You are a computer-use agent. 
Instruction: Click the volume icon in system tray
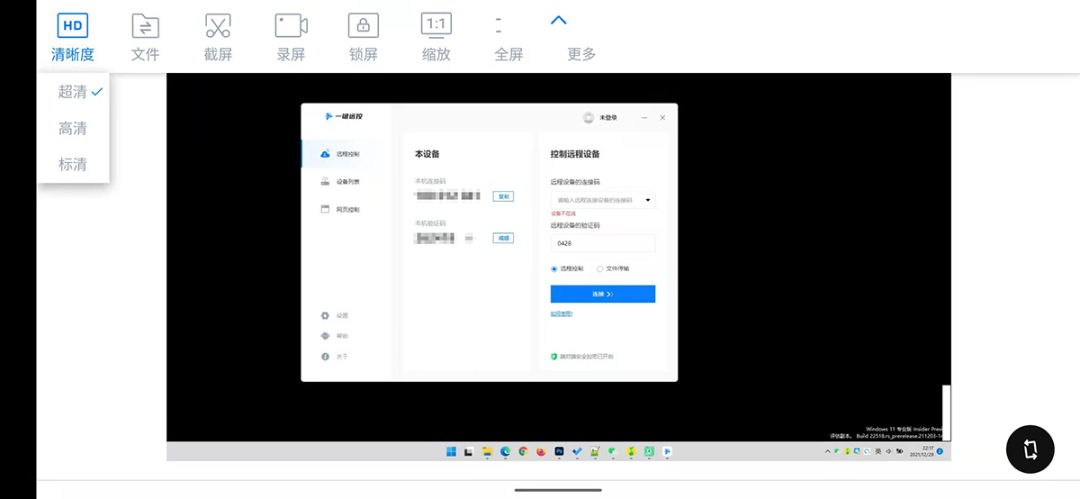(889, 451)
